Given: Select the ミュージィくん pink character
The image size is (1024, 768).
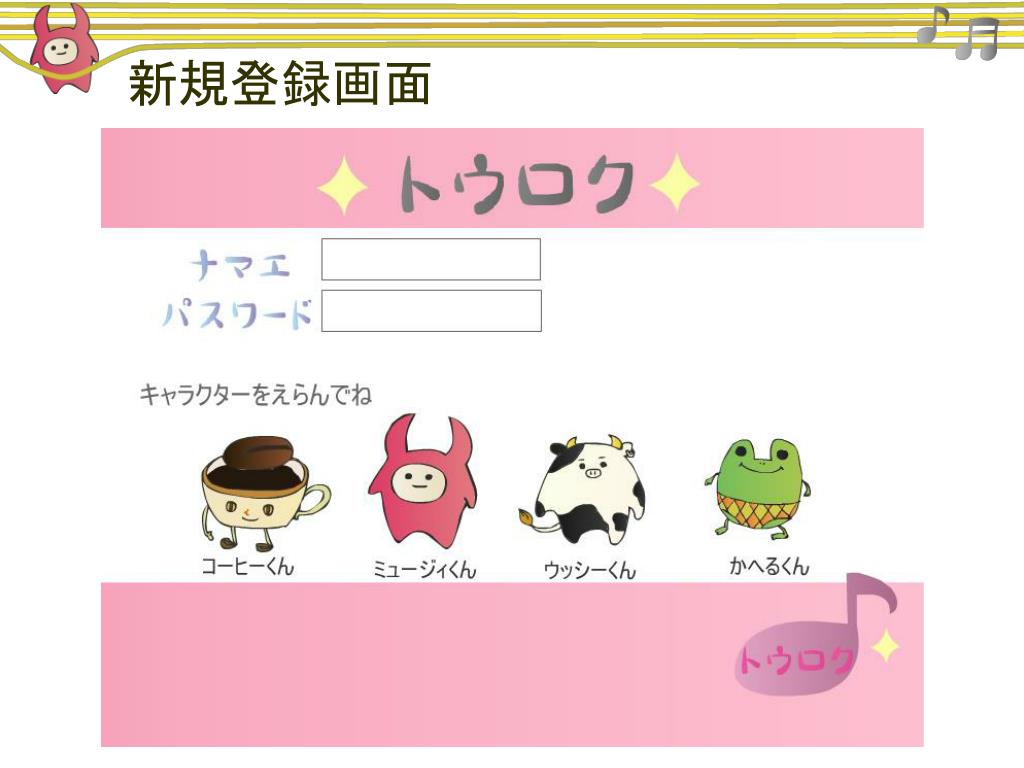Looking at the screenshot, I should [x=422, y=481].
